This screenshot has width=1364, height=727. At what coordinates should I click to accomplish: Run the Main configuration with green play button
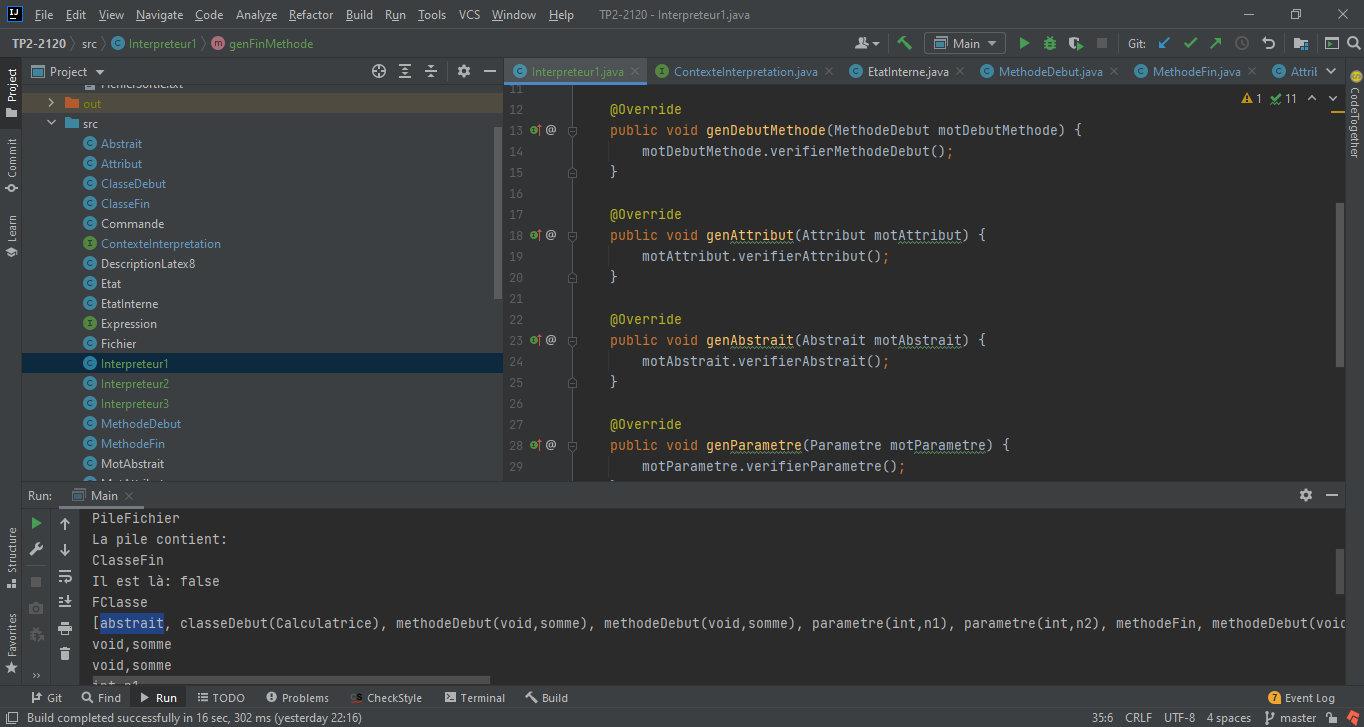1024,43
